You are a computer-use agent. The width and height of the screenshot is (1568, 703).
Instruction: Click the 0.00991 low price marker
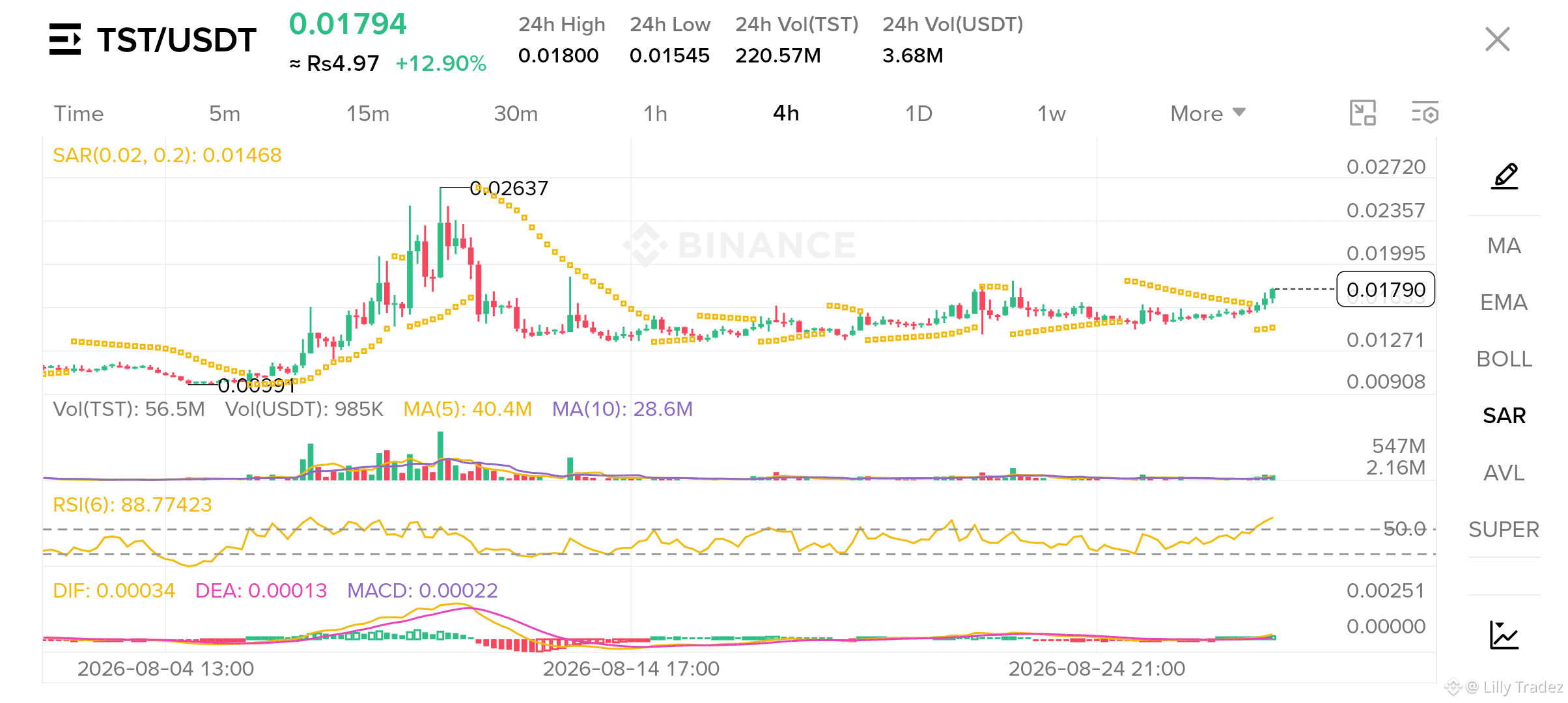256,385
